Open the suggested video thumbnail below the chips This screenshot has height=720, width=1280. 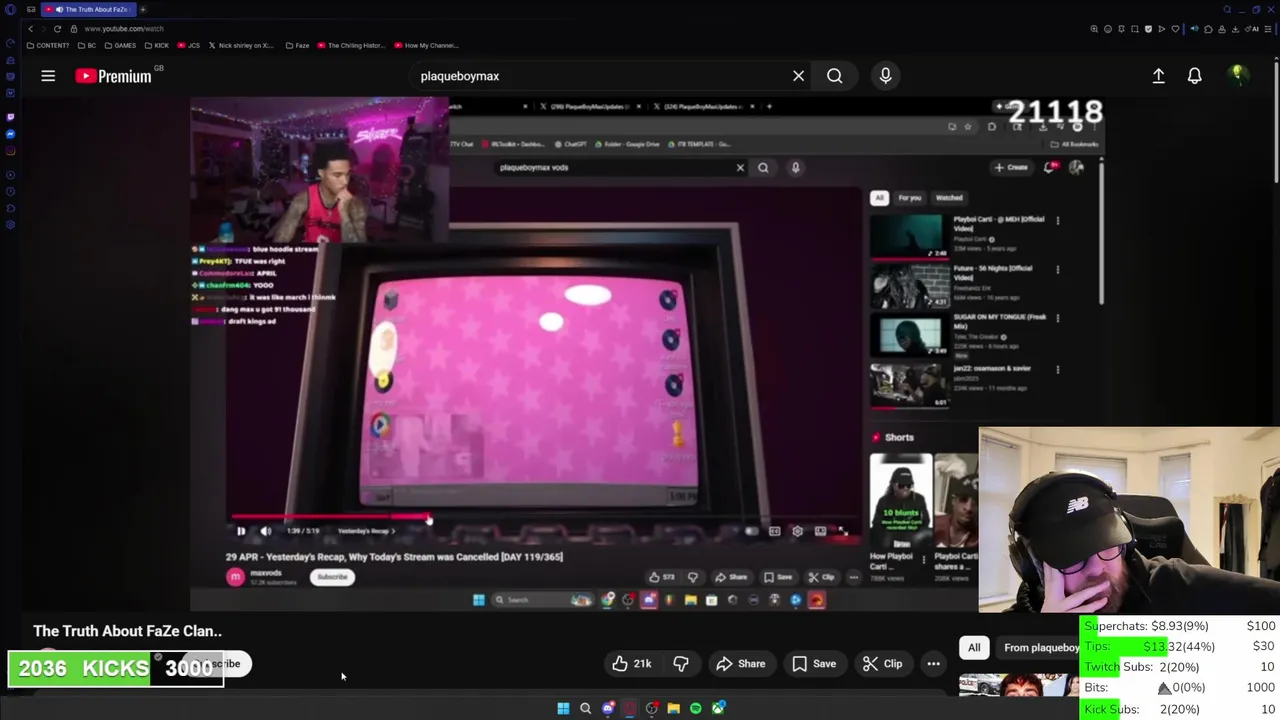click(1019, 685)
